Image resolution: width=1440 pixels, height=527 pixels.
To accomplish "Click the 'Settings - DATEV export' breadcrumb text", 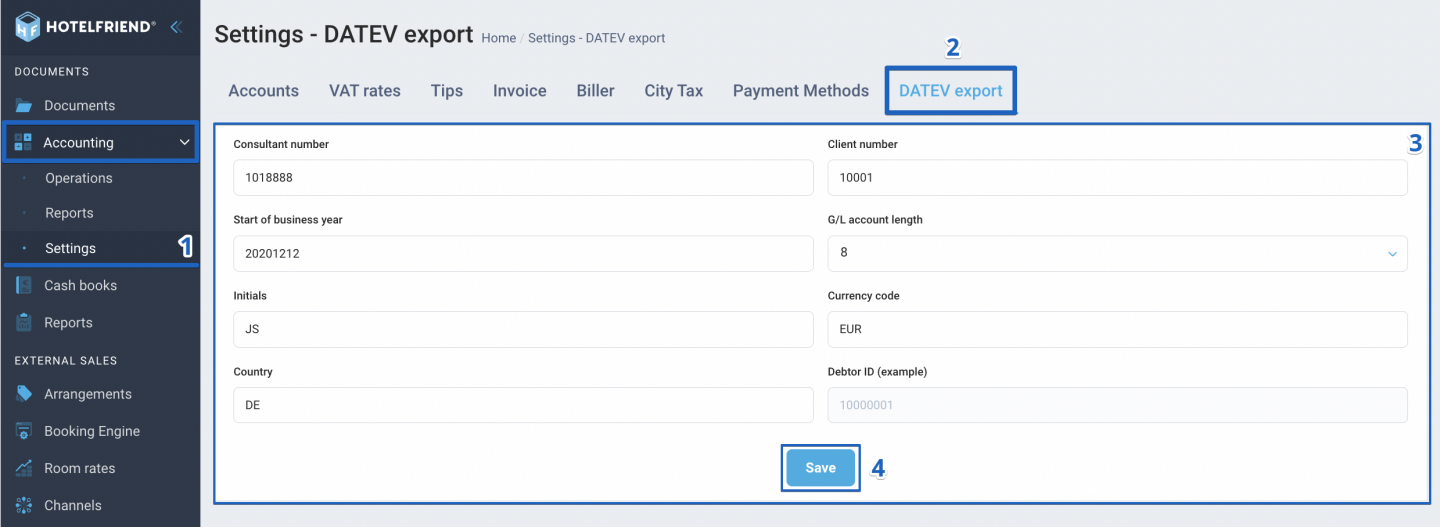I will click(x=596, y=38).
